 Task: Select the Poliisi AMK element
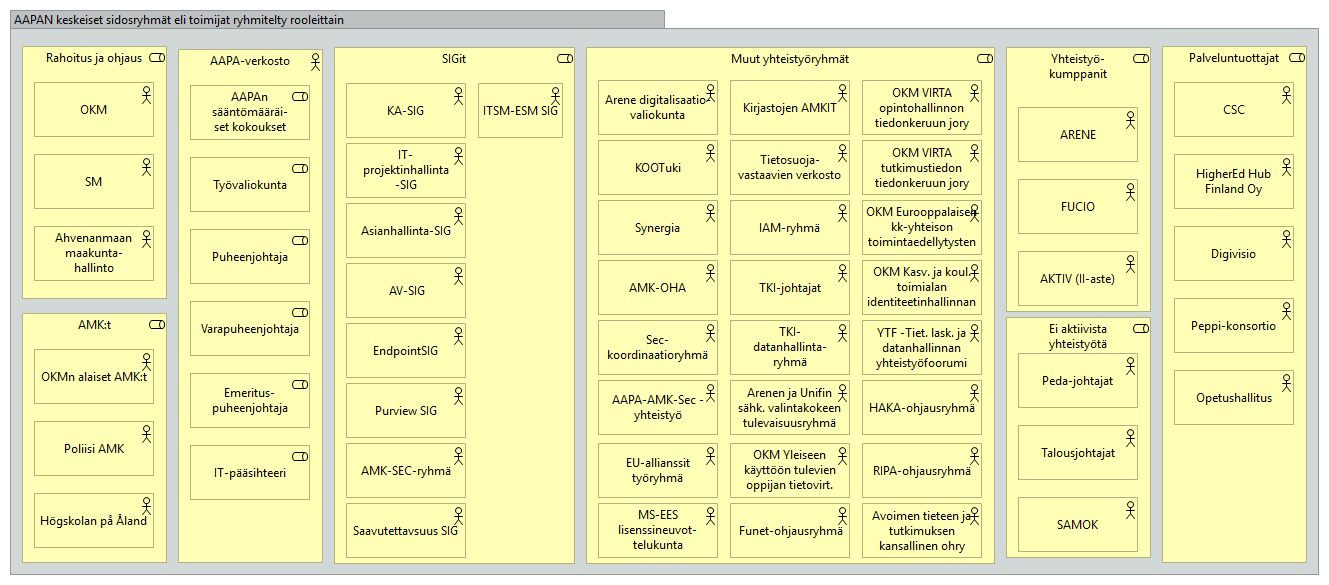point(93,449)
